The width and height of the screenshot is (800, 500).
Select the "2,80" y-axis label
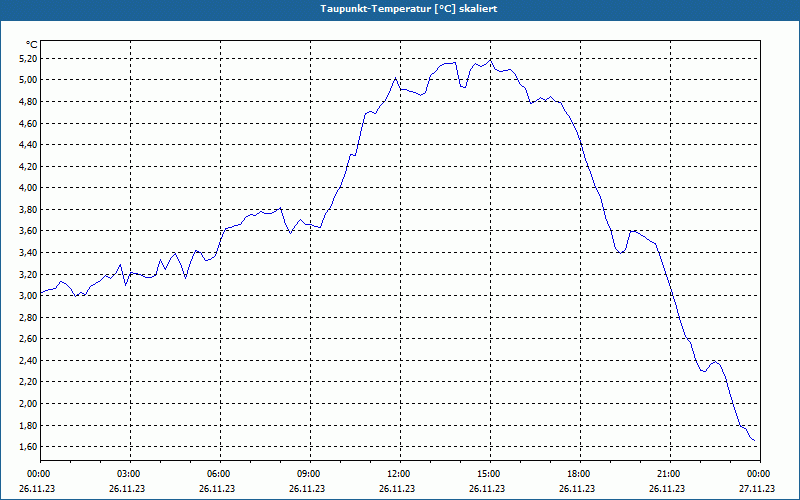28,318
